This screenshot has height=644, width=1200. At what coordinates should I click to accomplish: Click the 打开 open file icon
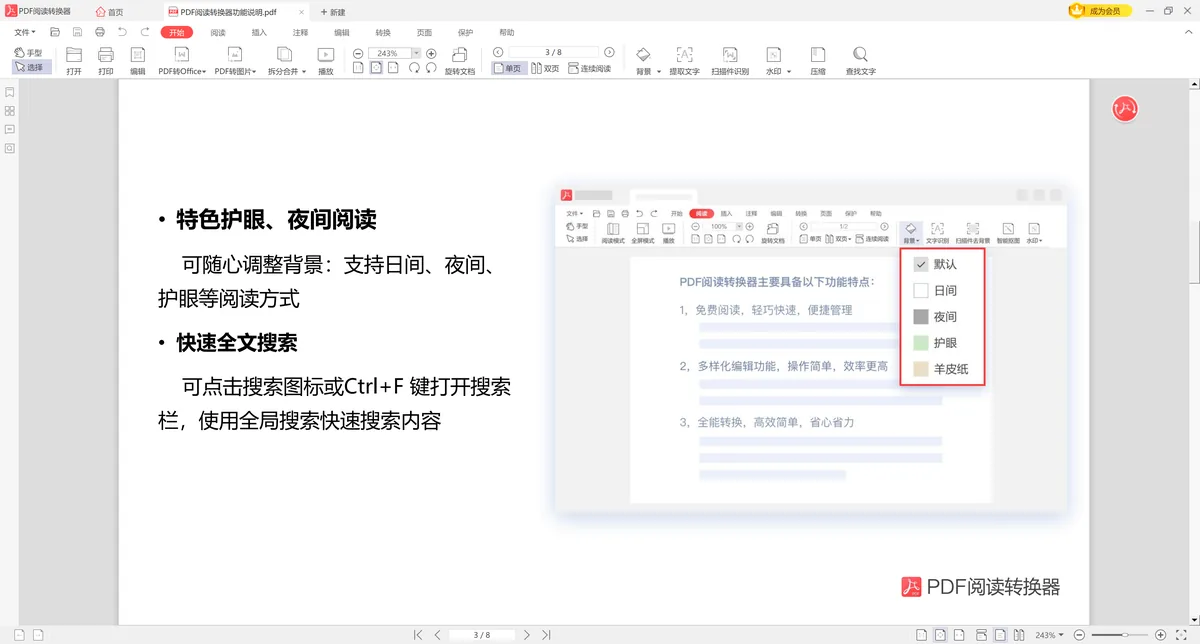tap(74, 61)
